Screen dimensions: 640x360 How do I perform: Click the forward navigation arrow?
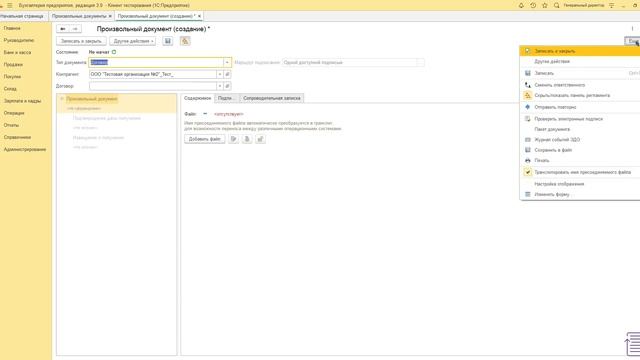coord(75,29)
